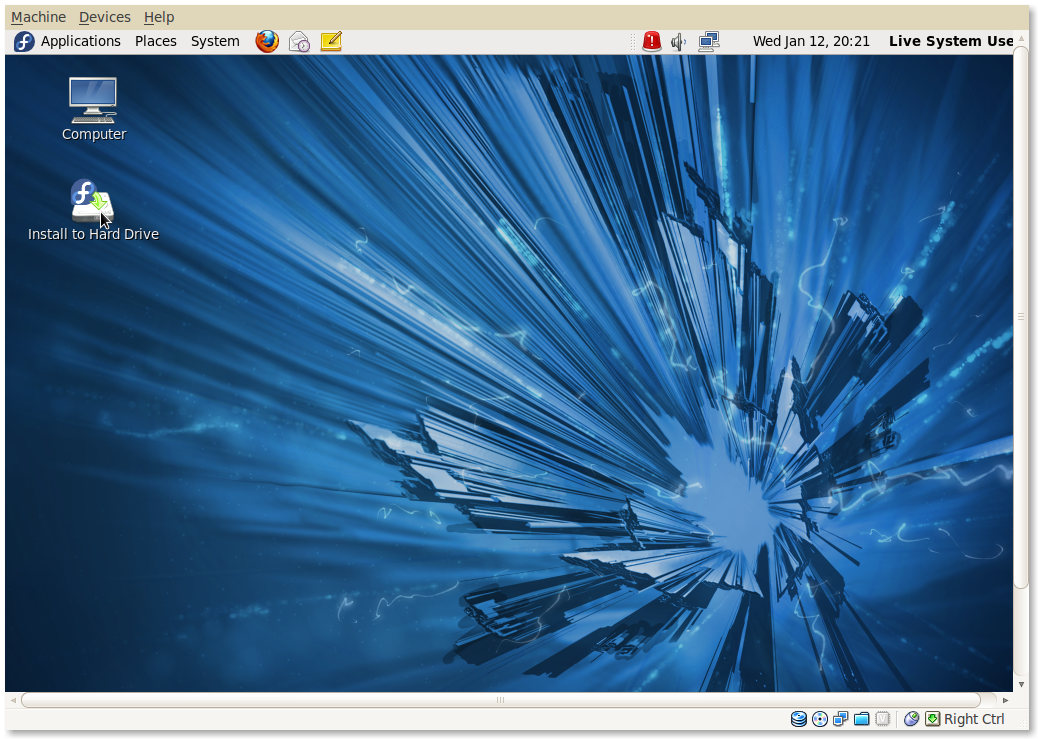Viewport: 1038px width, 739px height.
Task: Open the Evolution mail launcher icon
Action: 298,41
